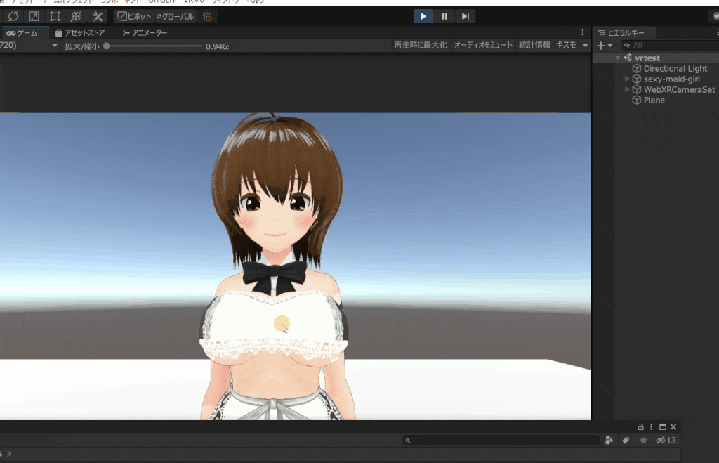719x463 pixels.
Task: Click the Step frame button
Action: [x=466, y=16]
